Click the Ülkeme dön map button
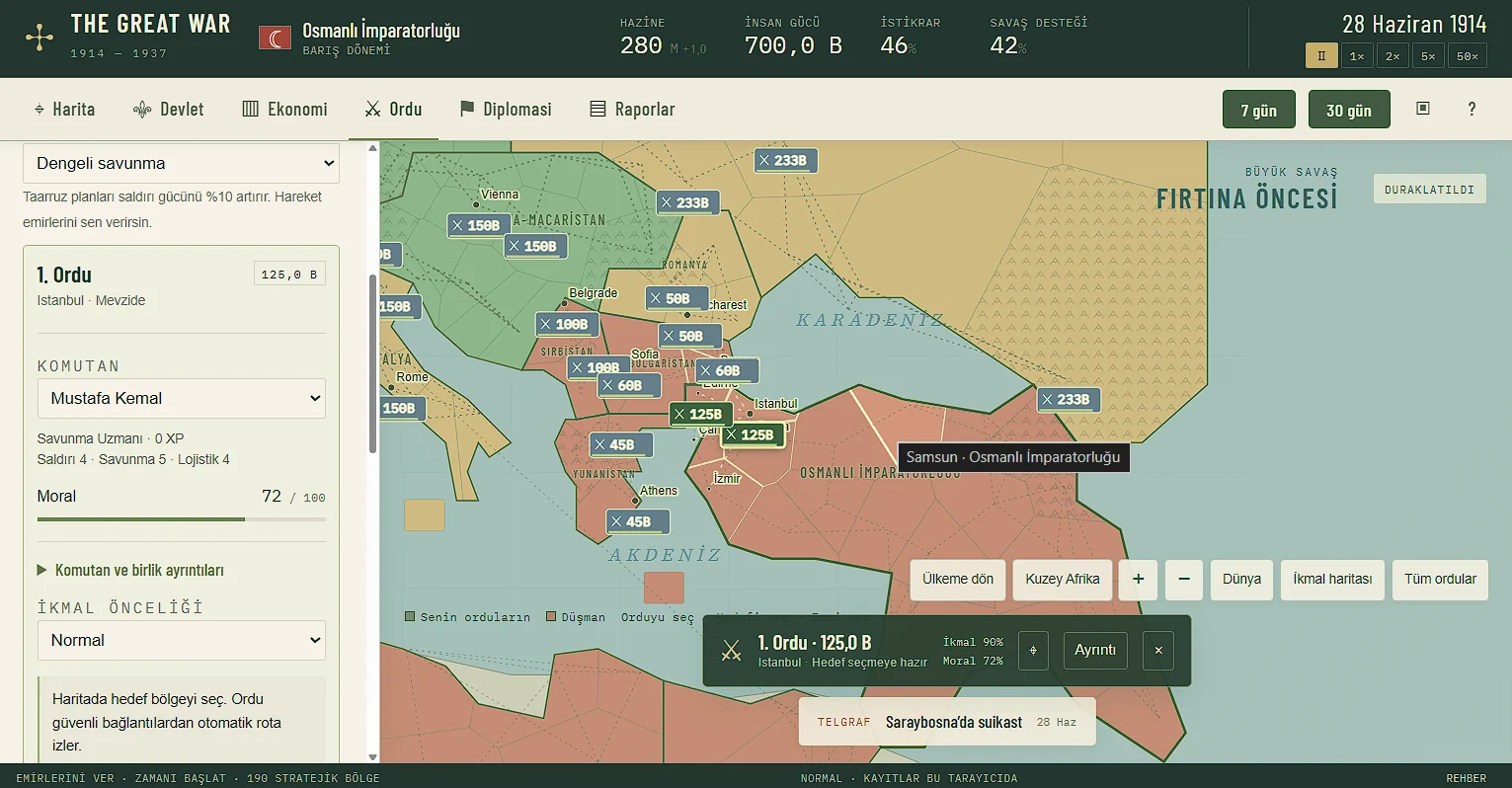 958,580
